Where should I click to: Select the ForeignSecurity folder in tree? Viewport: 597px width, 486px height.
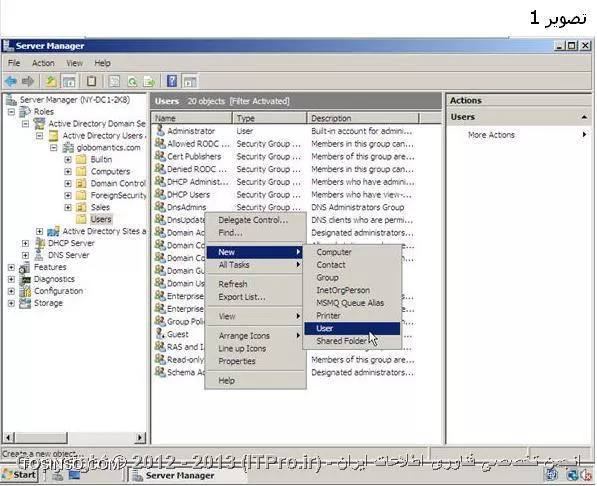click(x=118, y=195)
